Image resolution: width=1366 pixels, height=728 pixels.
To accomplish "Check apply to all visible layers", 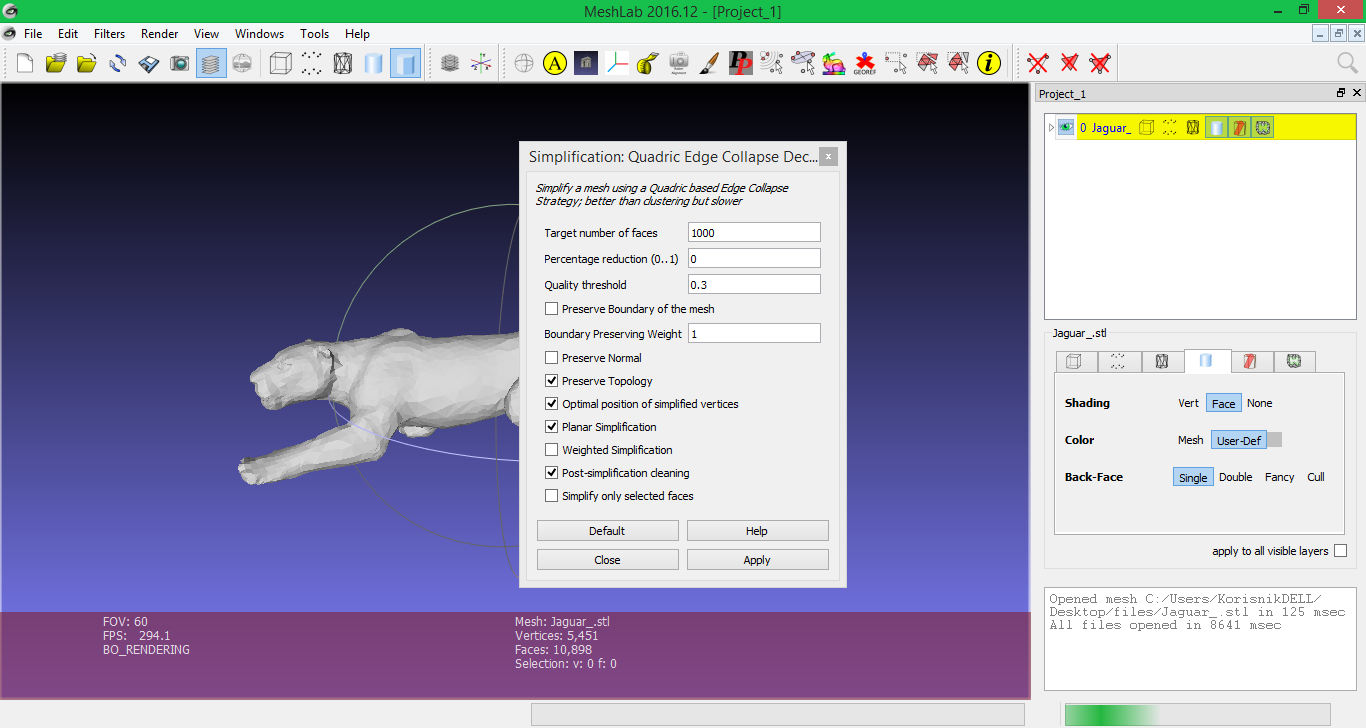I will (x=1340, y=551).
